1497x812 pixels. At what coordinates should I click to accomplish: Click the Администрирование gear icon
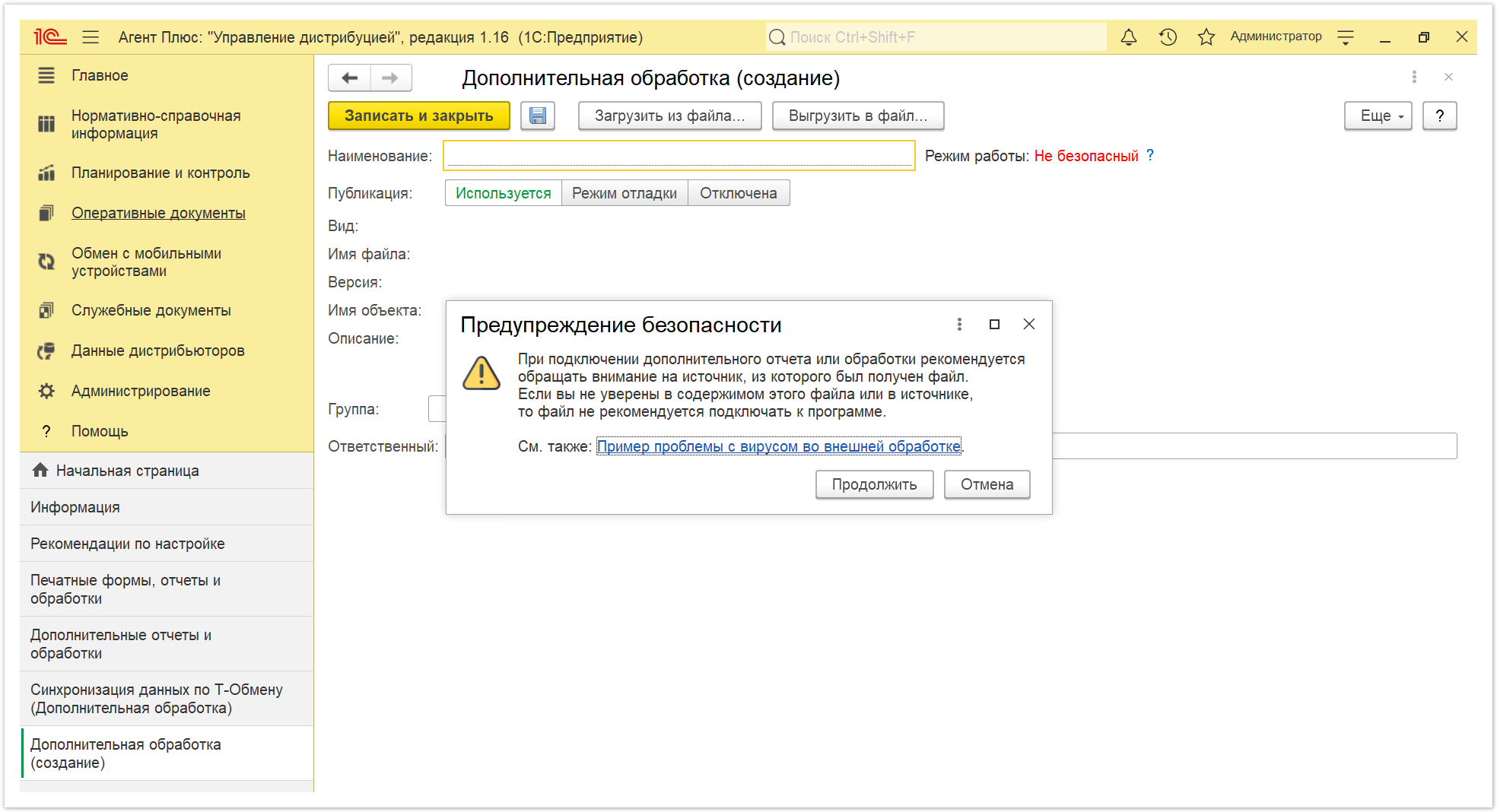[x=46, y=391]
